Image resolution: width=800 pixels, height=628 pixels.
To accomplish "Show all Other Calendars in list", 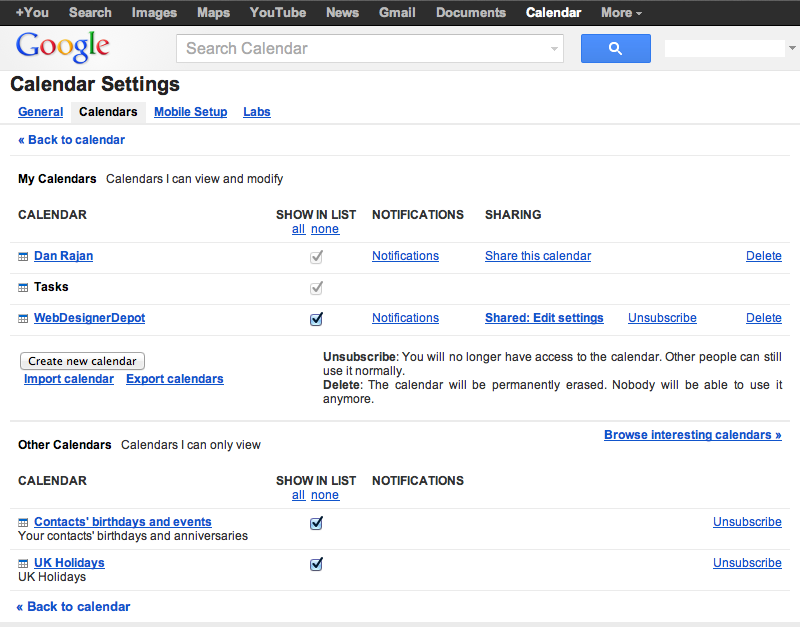I will (298, 495).
